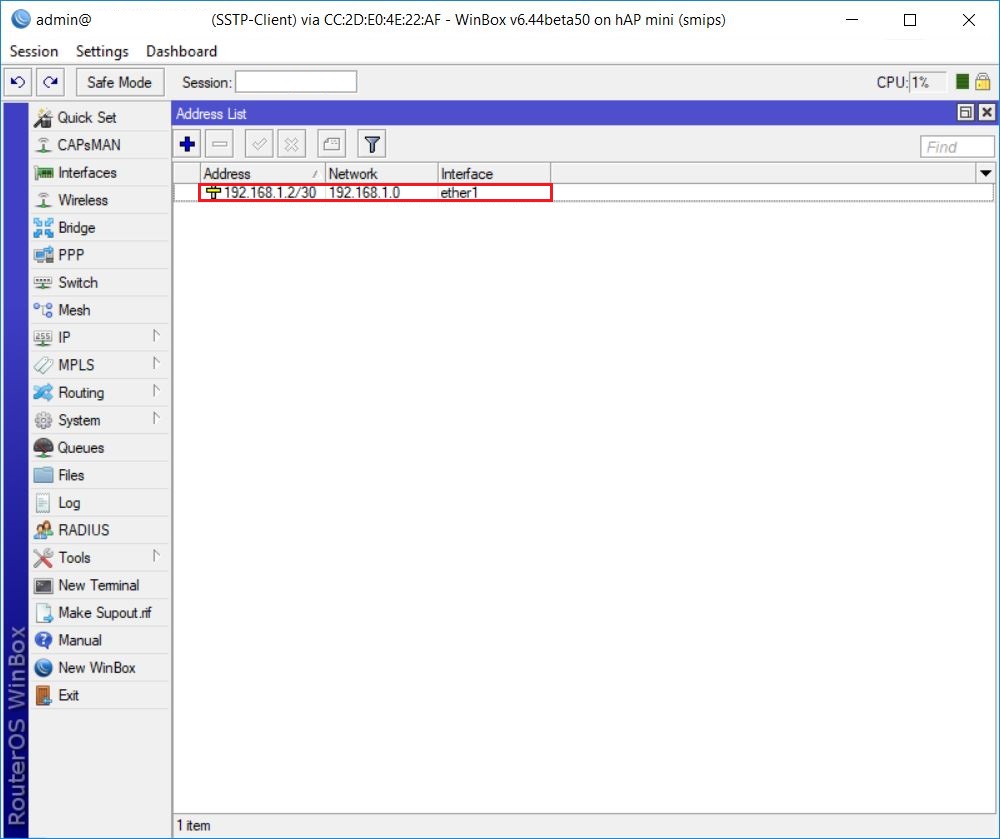Close the Address List subwindow

coord(987,113)
